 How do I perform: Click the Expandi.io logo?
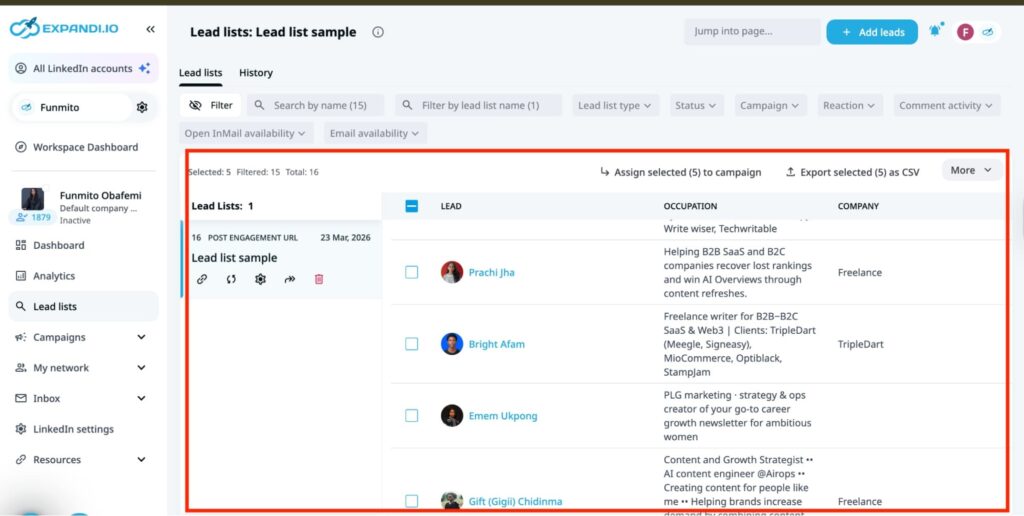(64, 28)
